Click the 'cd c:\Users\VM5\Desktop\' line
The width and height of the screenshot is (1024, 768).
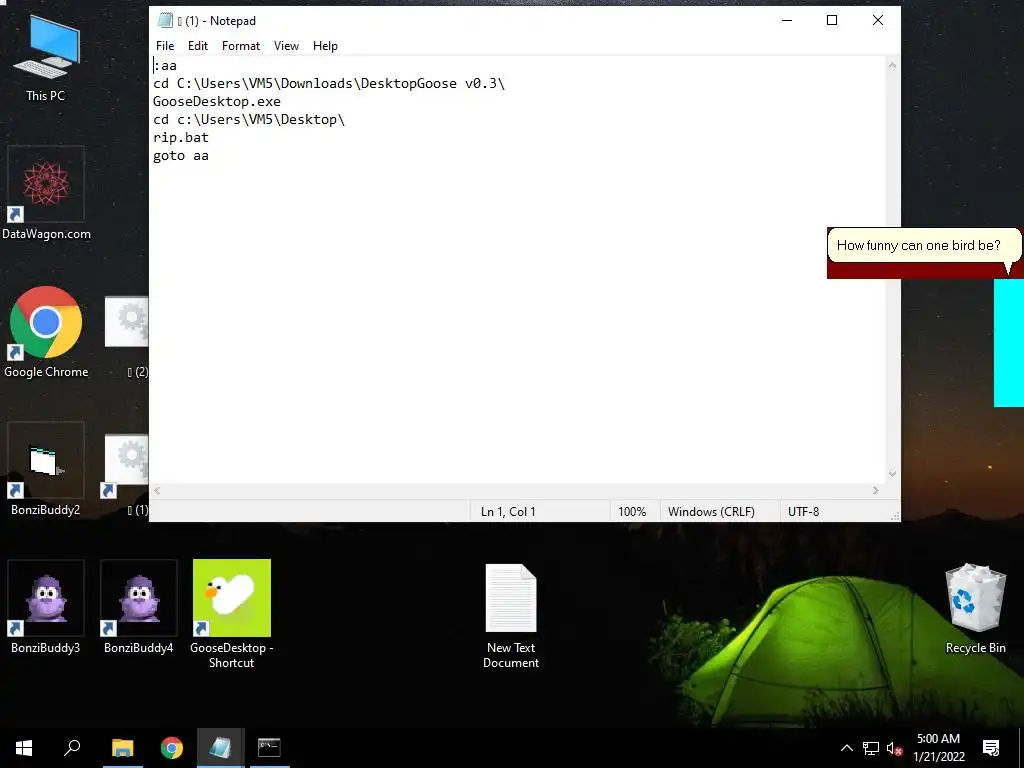(249, 120)
